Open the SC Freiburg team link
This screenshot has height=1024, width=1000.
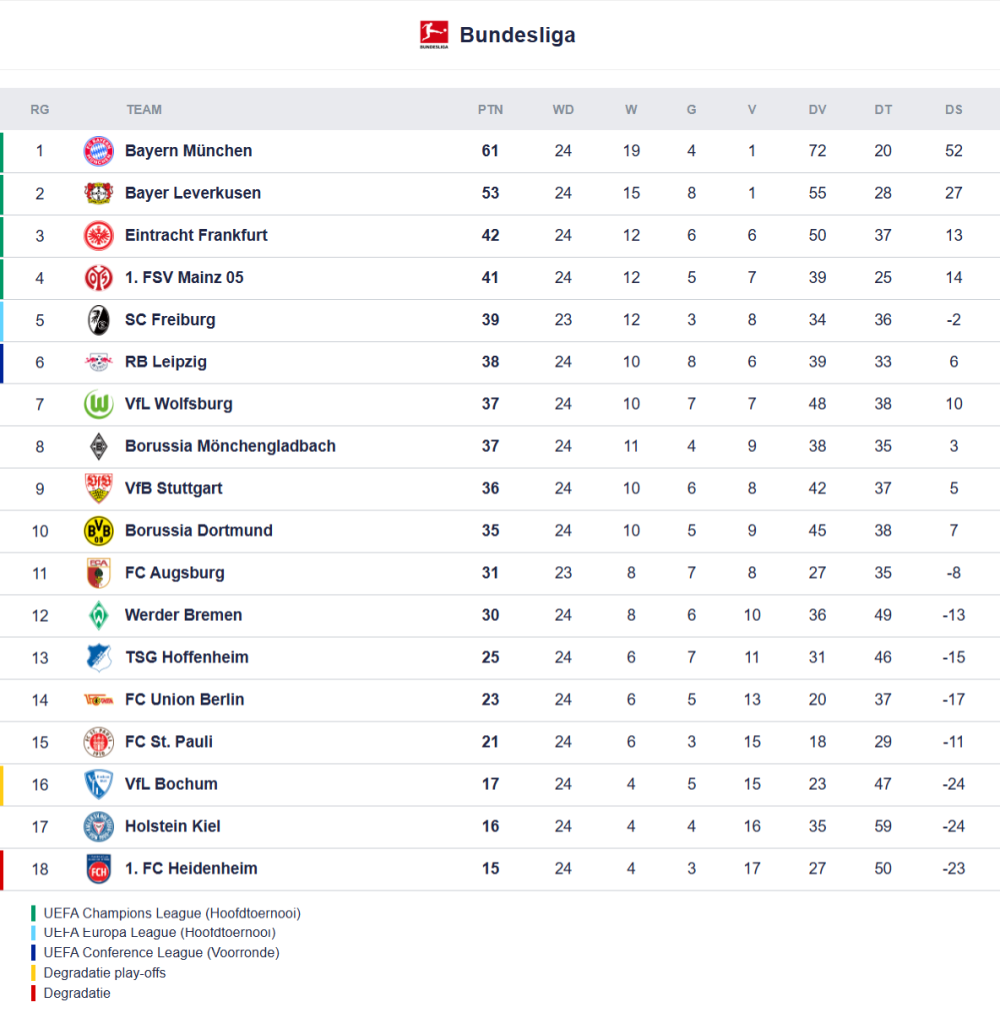click(x=170, y=320)
